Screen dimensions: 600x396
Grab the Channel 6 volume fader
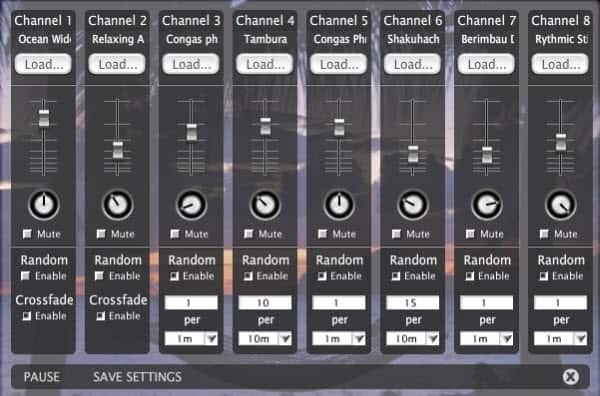coord(413,154)
